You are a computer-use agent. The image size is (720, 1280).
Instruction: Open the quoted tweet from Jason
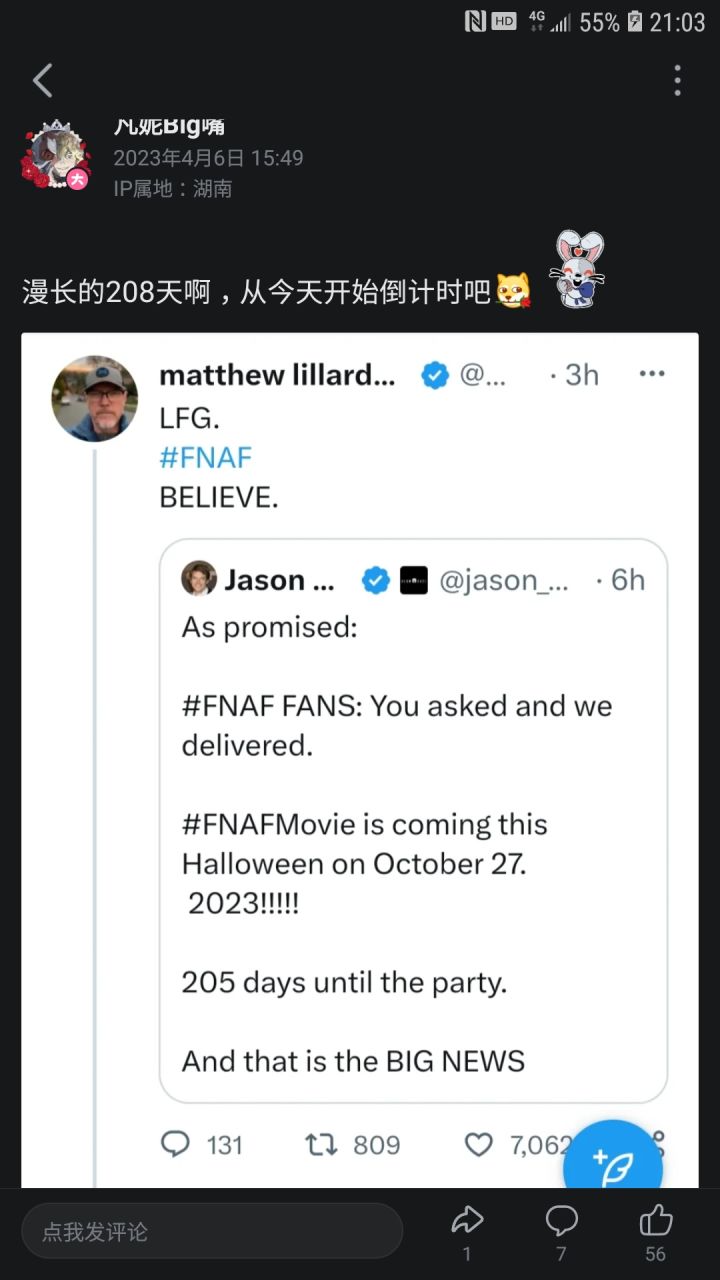pyautogui.click(x=413, y=820)
